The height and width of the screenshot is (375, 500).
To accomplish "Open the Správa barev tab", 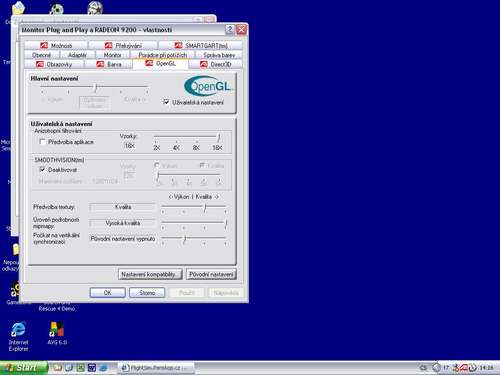I will (219, 55).
